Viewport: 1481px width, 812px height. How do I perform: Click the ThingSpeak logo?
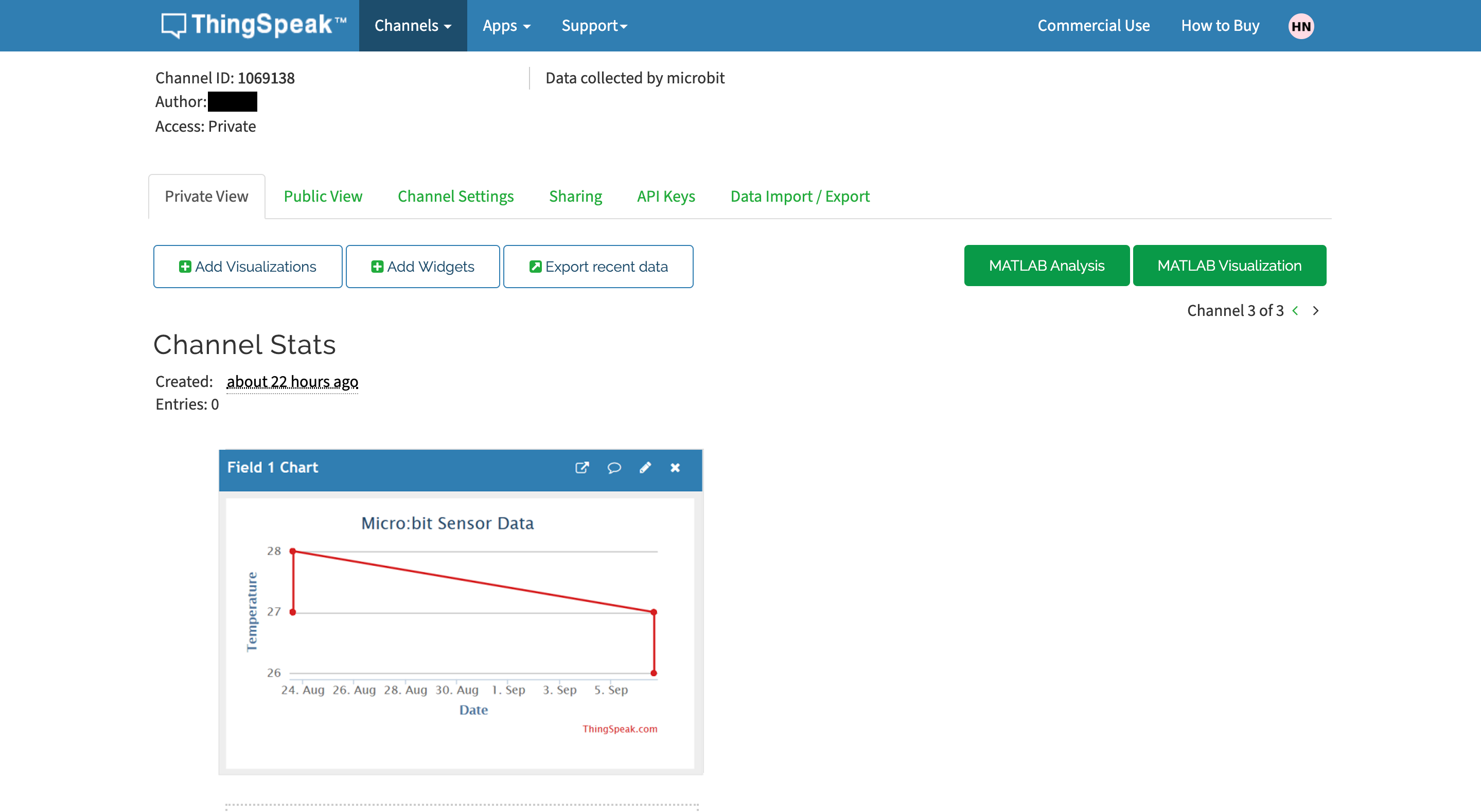254,25
